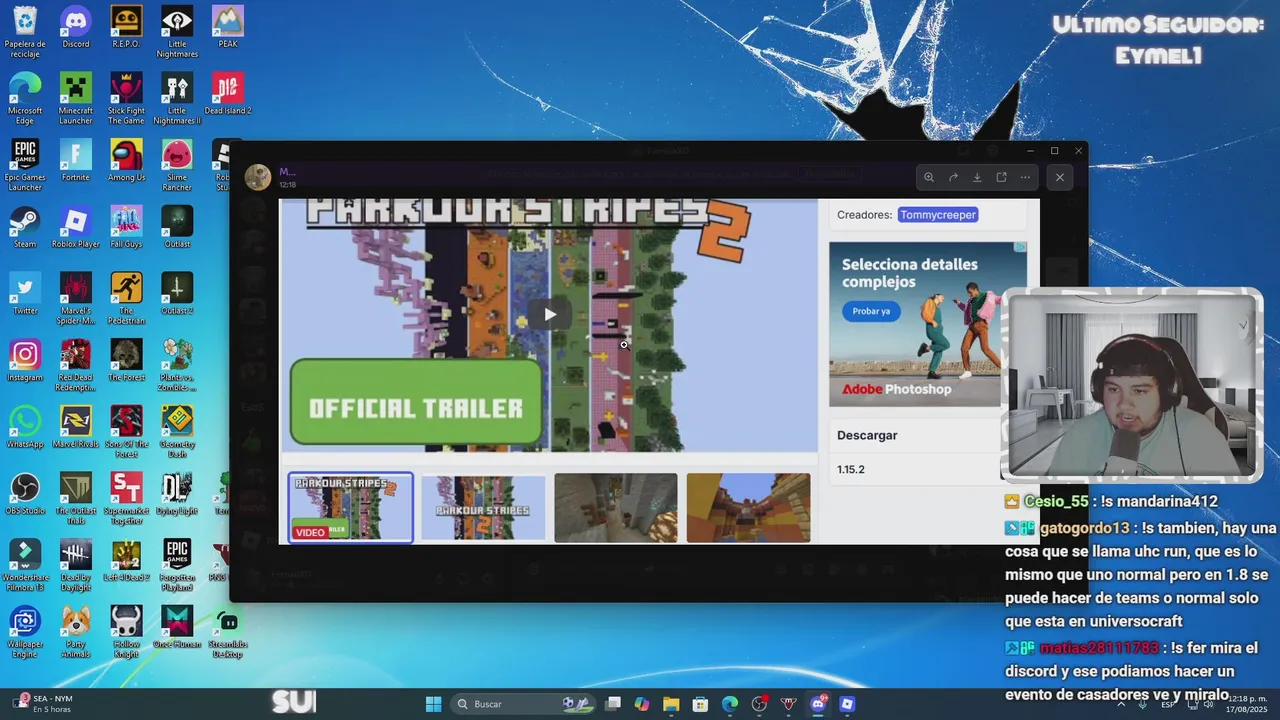Open the Marvel Rivals desktop icon
This screenshot has height=720, width=1280.
[76, 428]
